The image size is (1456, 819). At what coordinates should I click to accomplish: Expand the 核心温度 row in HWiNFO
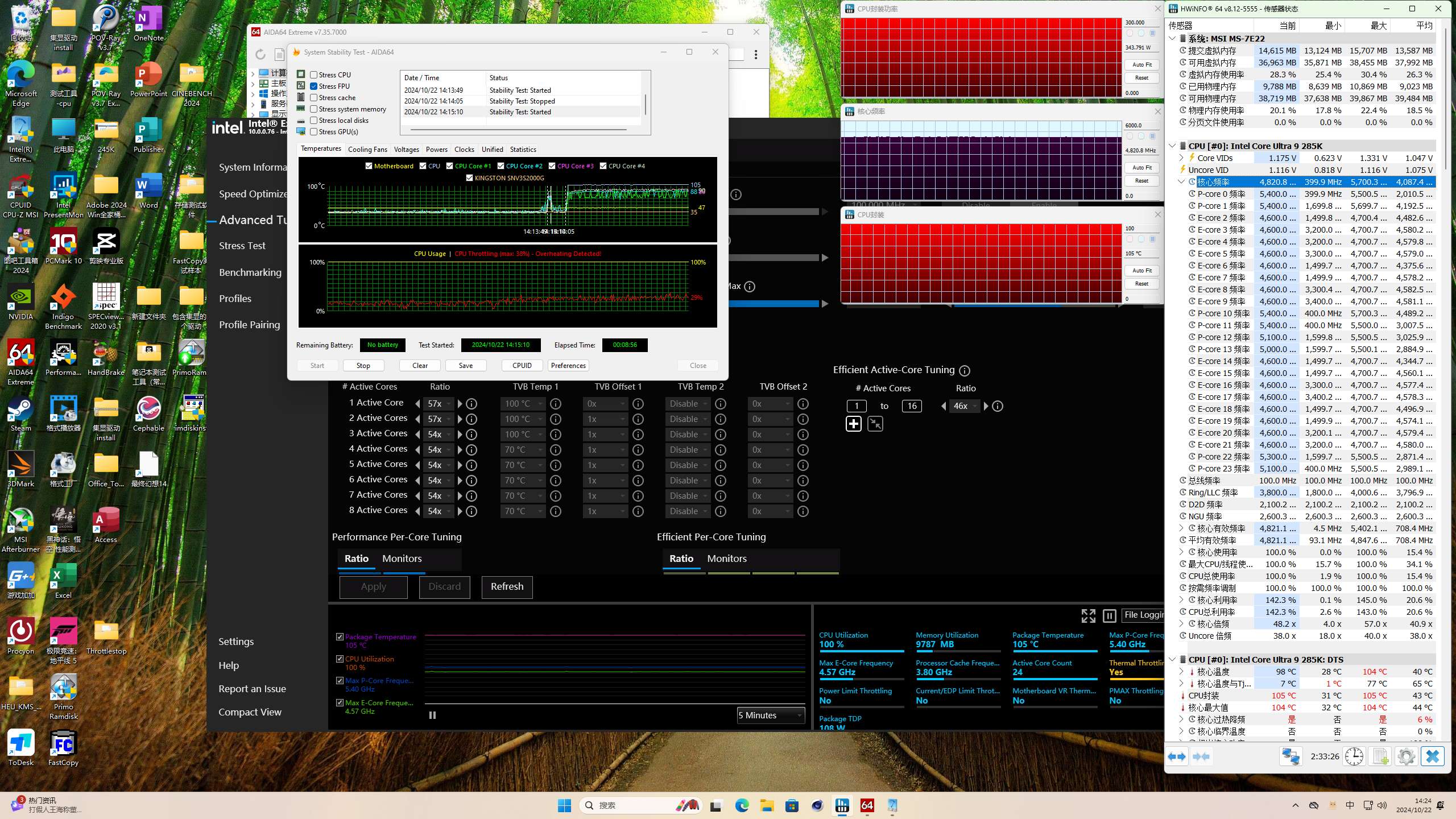tap(1181, 672)
